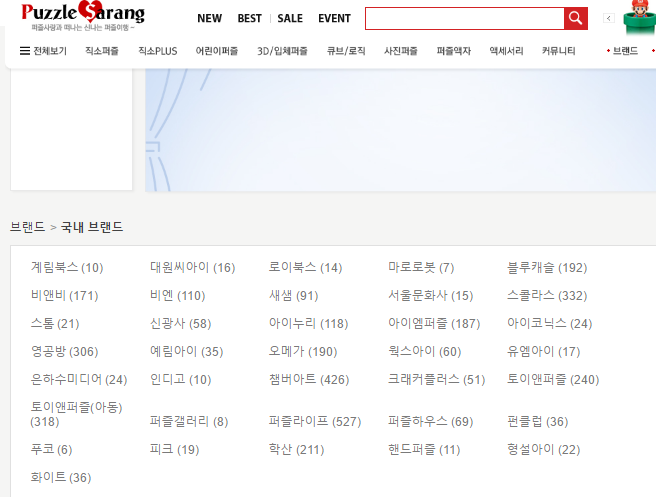Open brand 토이앤퍼즐(아동) (318)

tap(76, 414)
